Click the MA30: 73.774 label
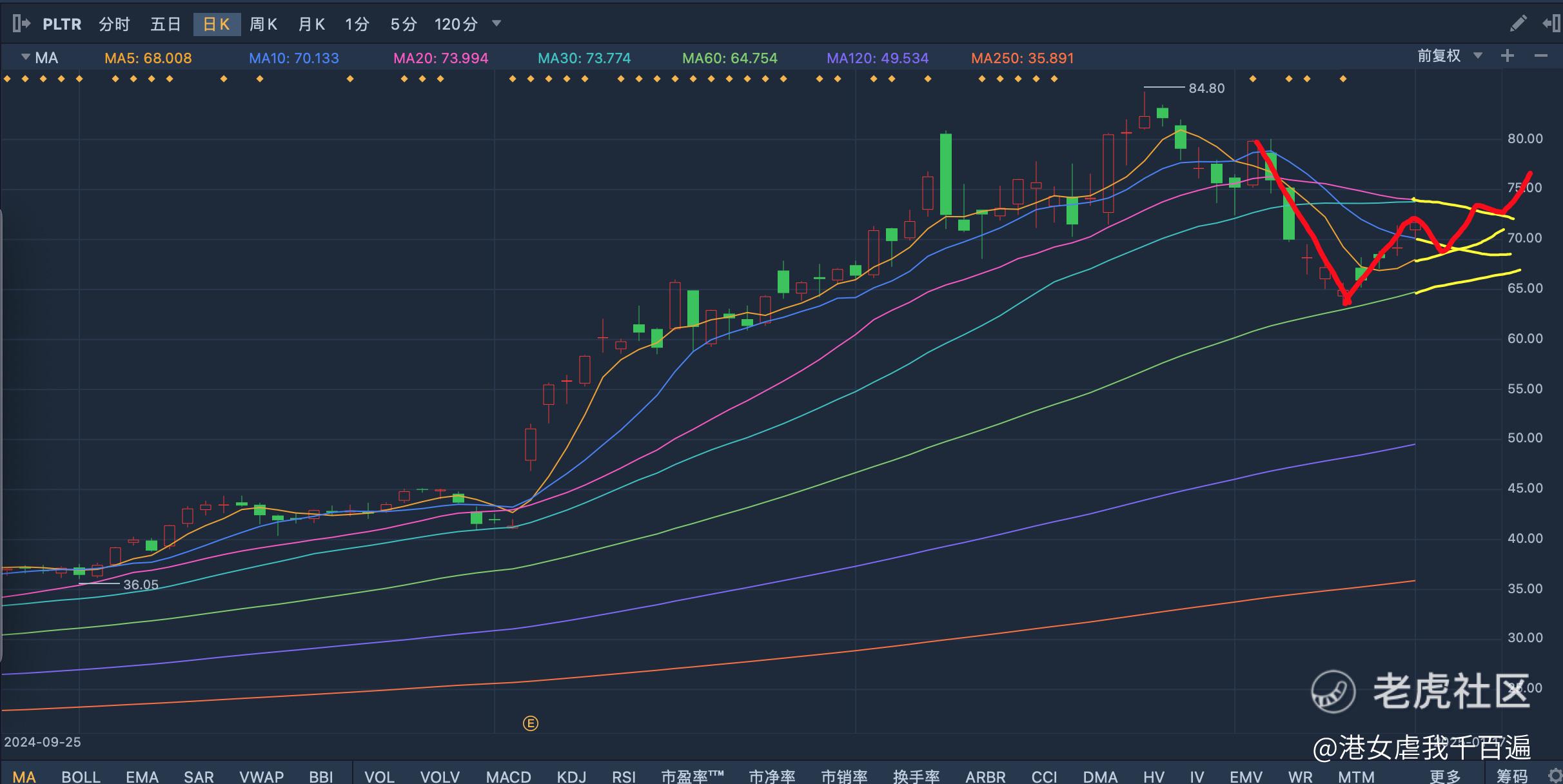This screenshot has height=784, width=1563. click(584, 58)
